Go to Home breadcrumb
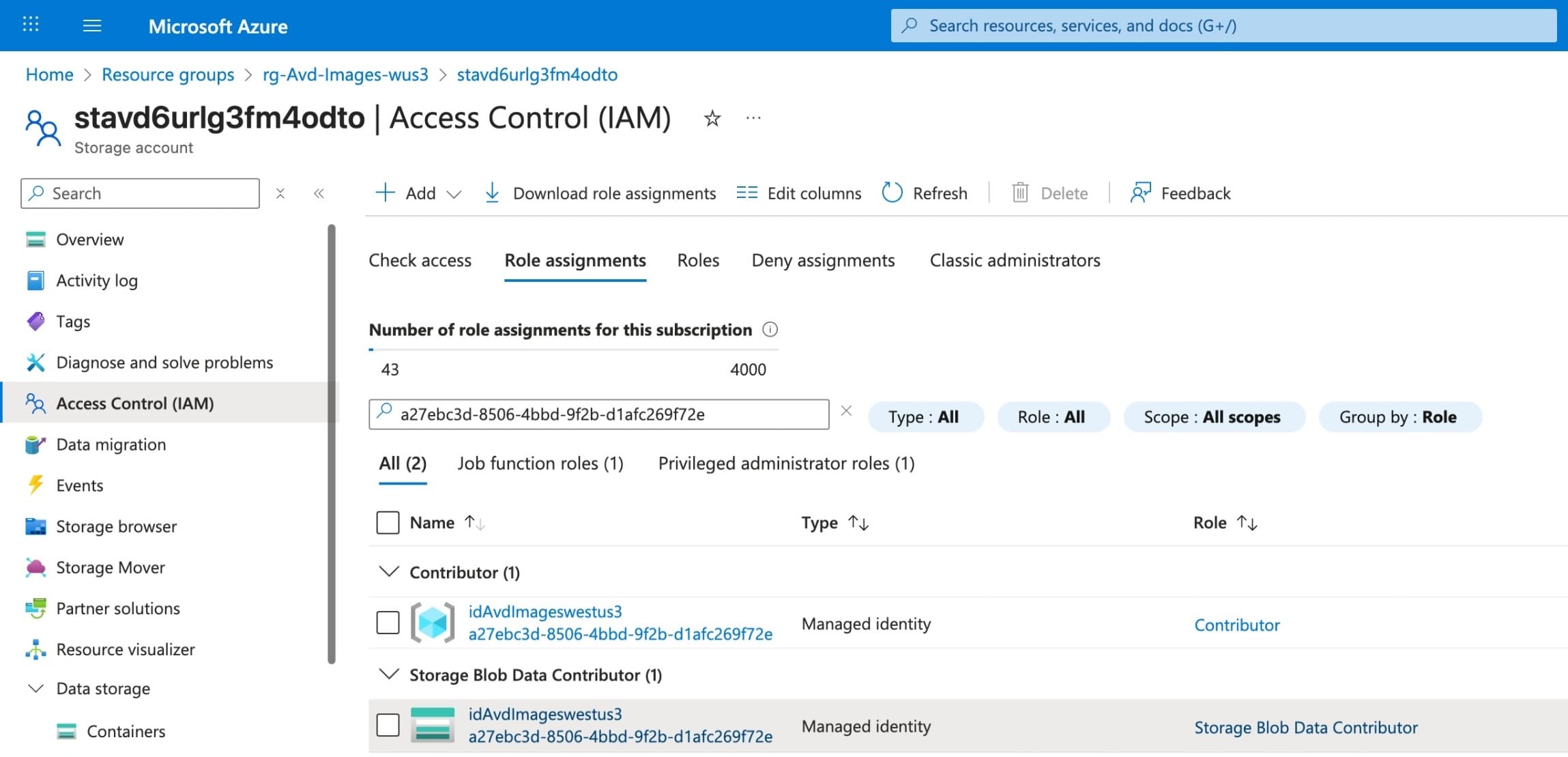The height and width of the screenshot is (757, 1568). tap(49, 74)
